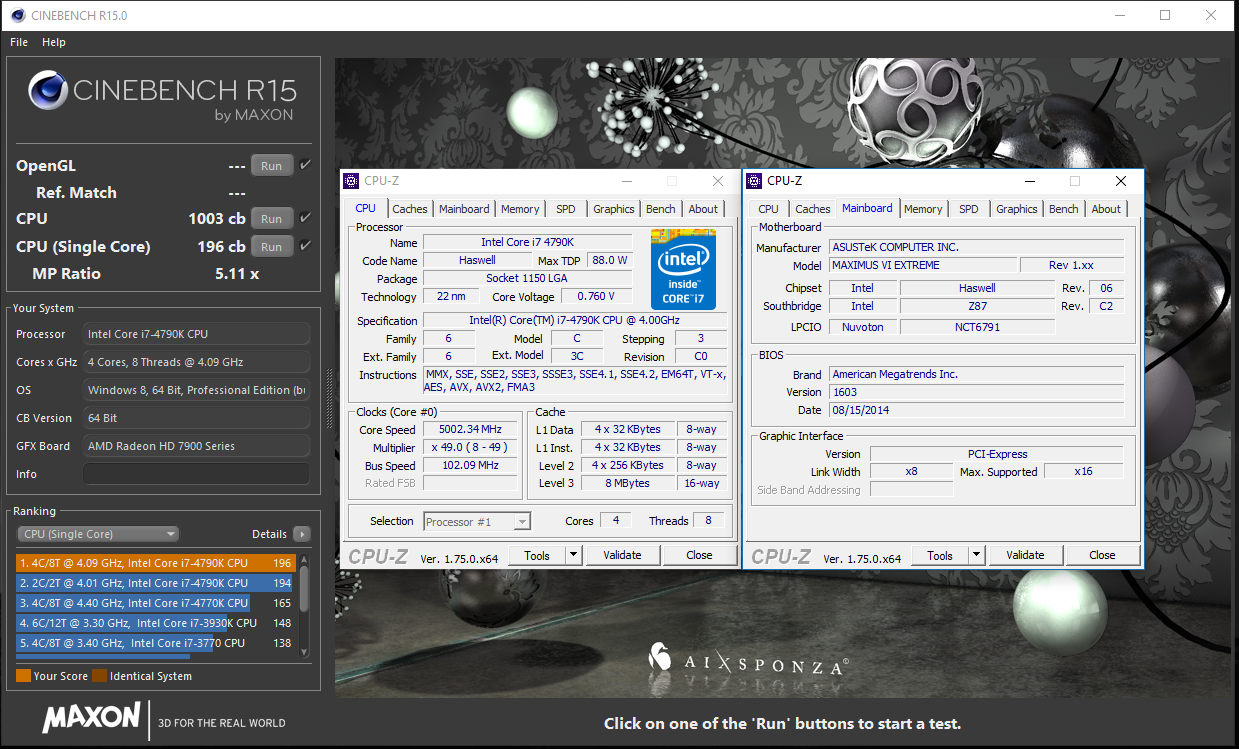
Task: Click the brown Identical System legend swatch
Action: coord(100,676)
